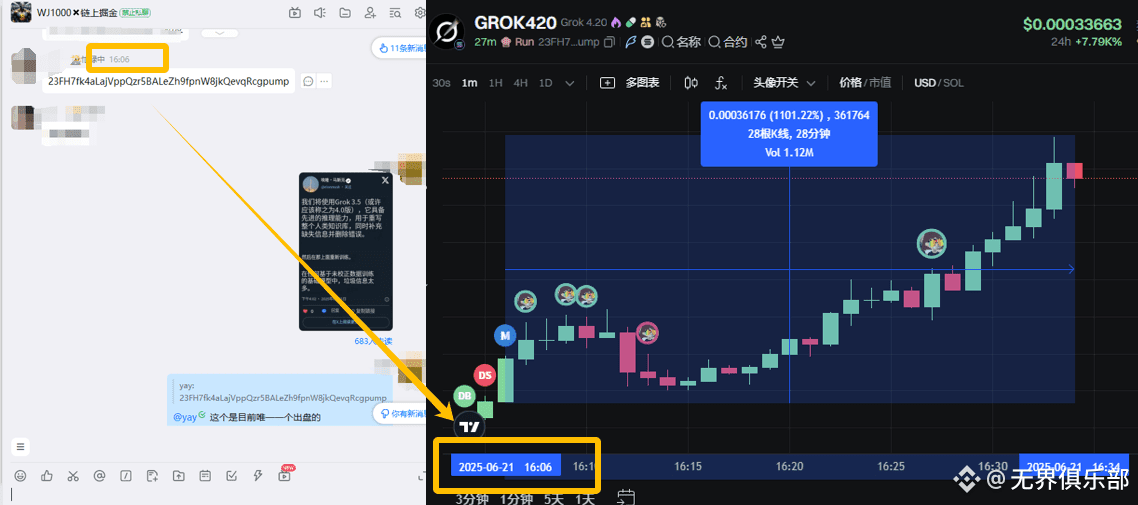Select the 1H timeframe
The image size is (1138, 505).
(x=495, y=83)
